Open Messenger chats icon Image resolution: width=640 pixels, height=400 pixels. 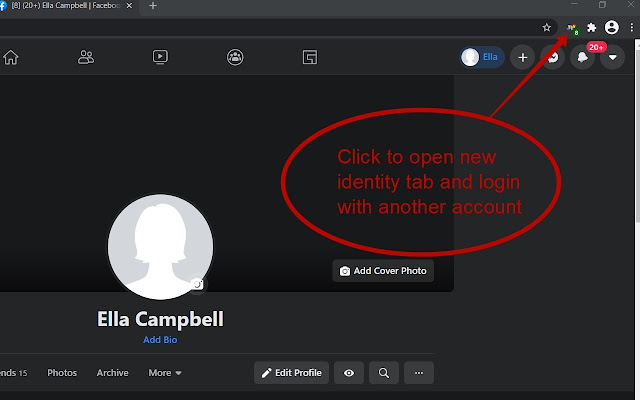[553, 57]
